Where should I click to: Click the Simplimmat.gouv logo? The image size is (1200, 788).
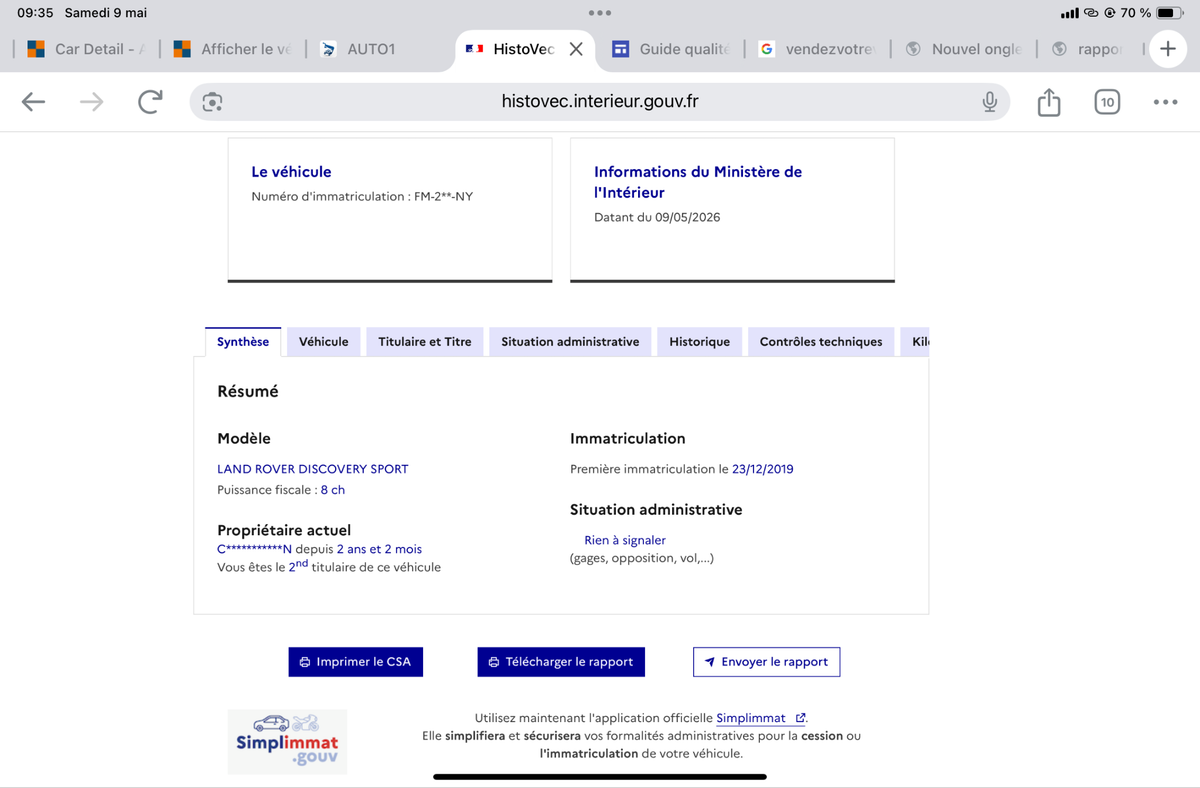(288, 742)
